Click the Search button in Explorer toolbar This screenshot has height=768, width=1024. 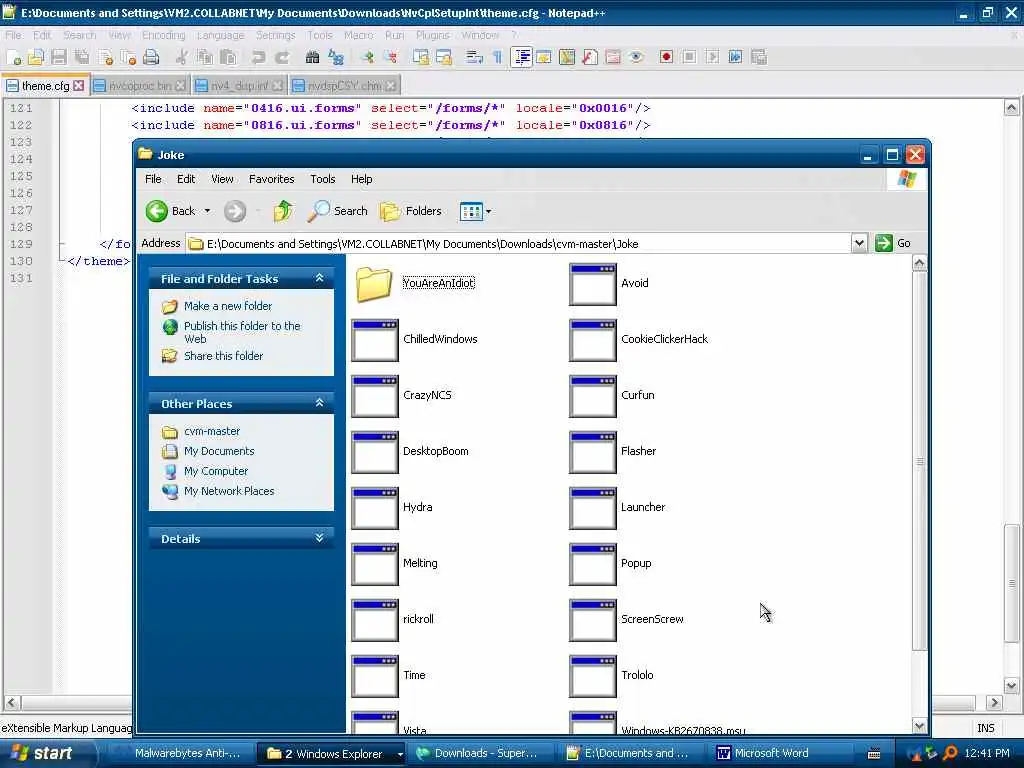pos(338,211)
